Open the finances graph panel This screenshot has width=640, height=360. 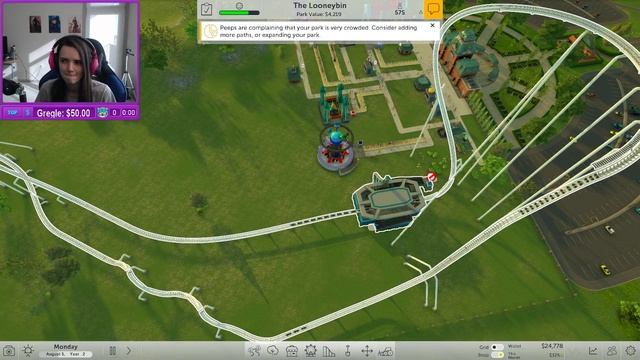pos(593,351)
